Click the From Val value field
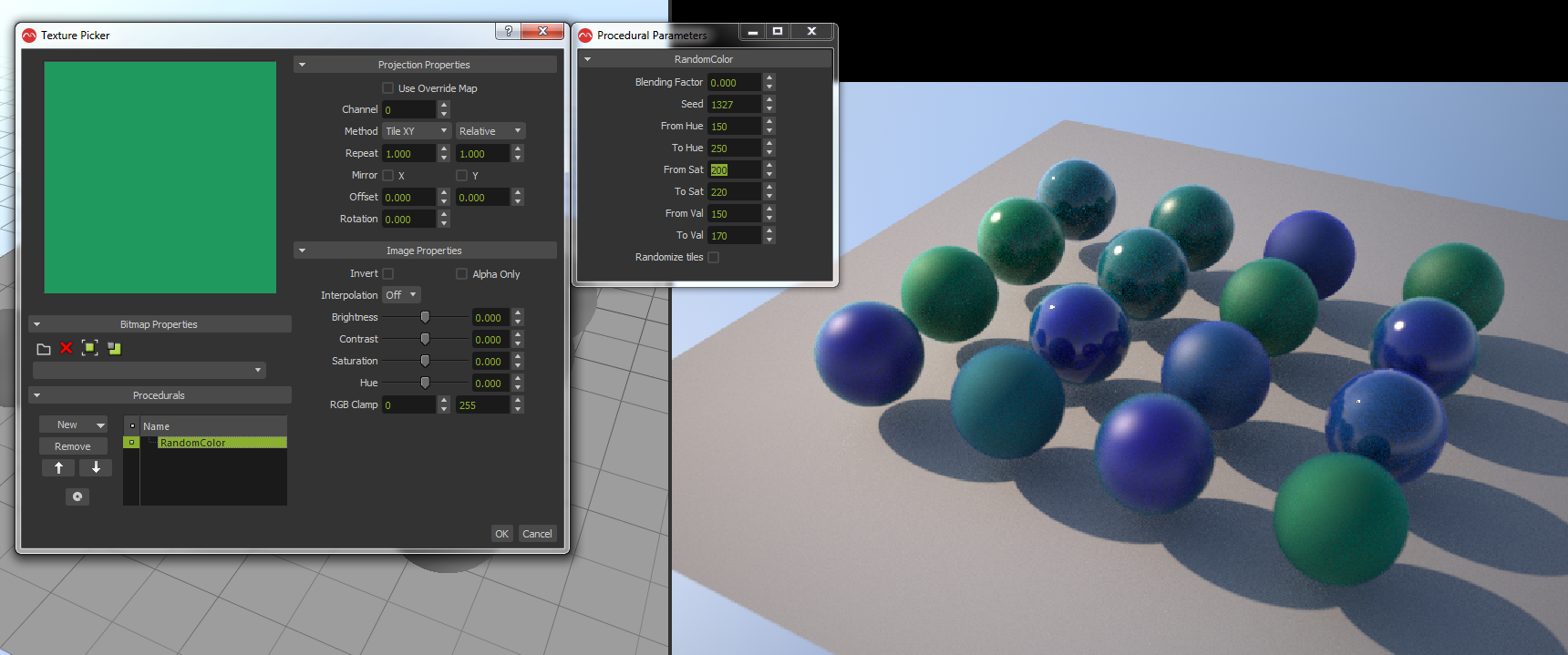Screen dimensions: 1568x655 click(x=735, y=213)
